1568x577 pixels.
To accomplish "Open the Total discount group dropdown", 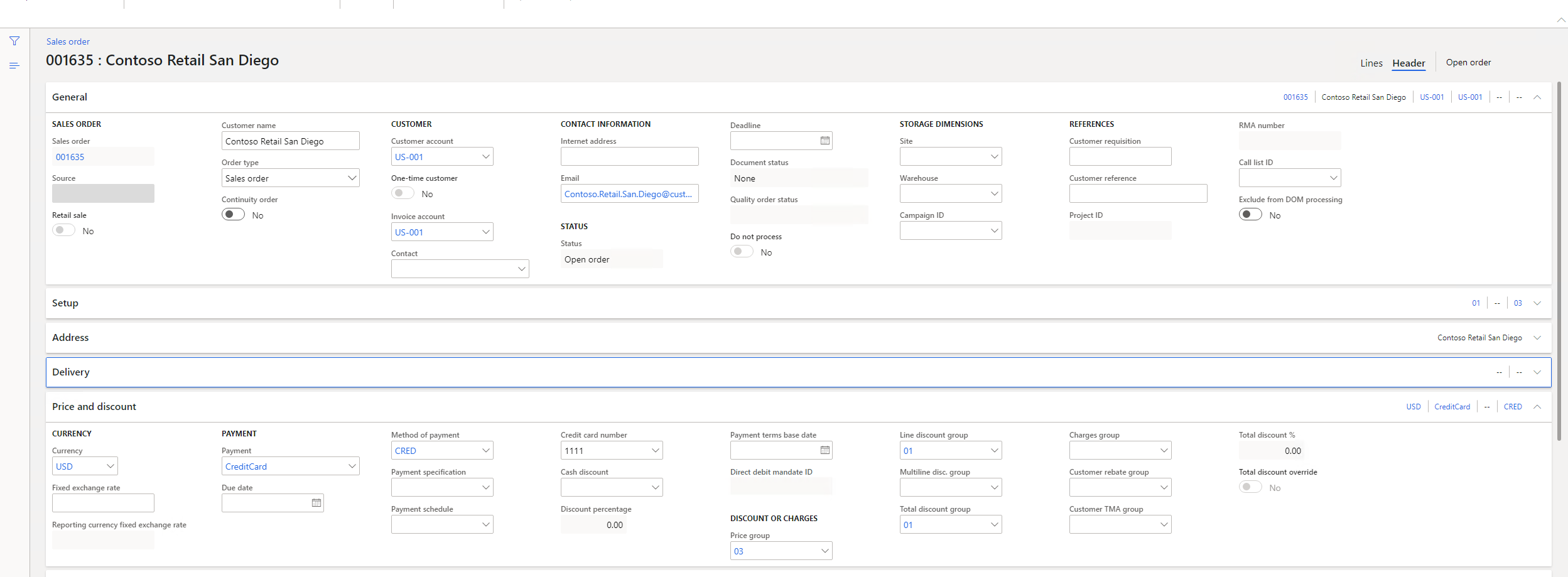I will coord(994,525).
